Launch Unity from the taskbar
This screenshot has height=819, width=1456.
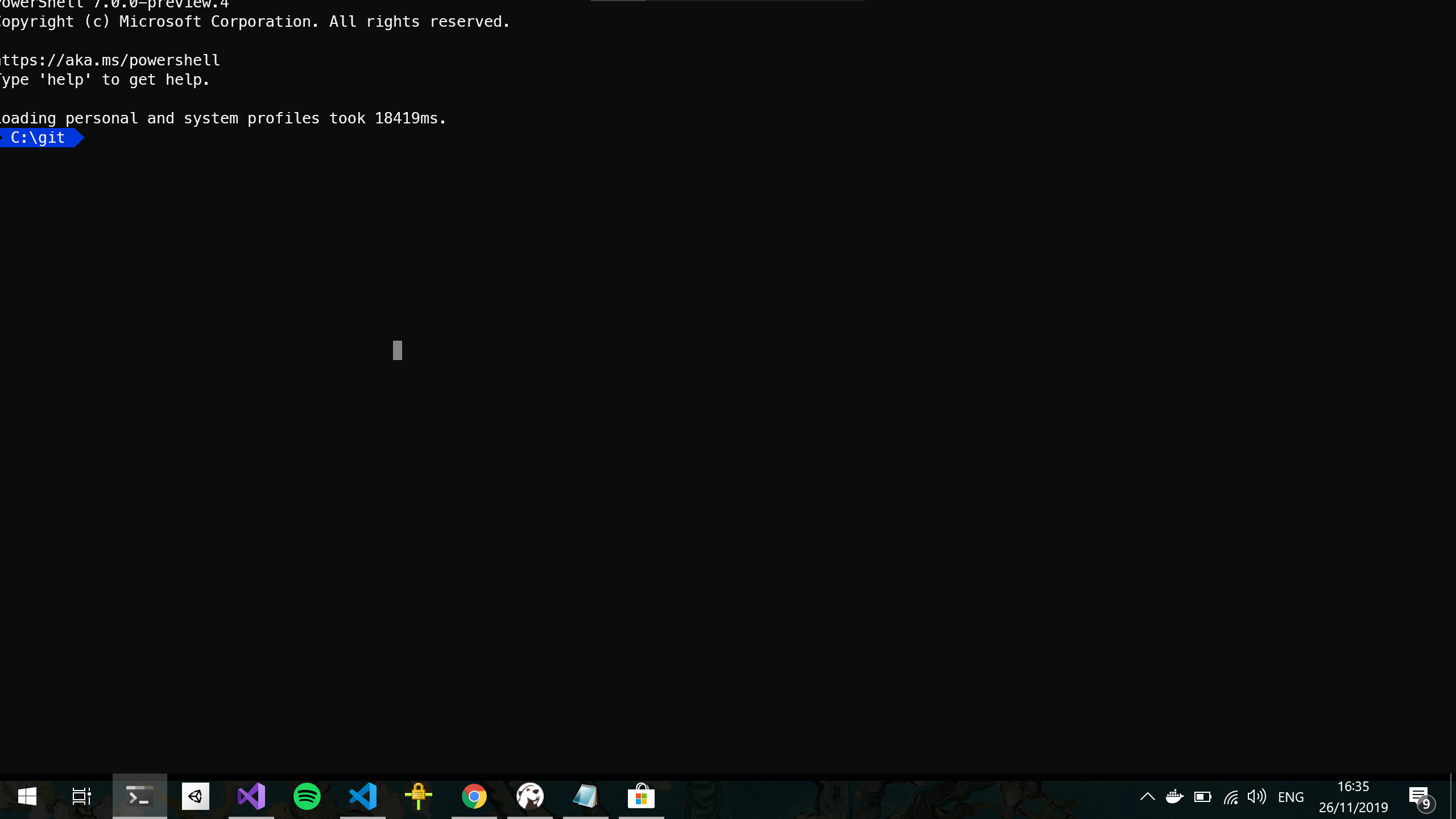(x=195, y=796)
